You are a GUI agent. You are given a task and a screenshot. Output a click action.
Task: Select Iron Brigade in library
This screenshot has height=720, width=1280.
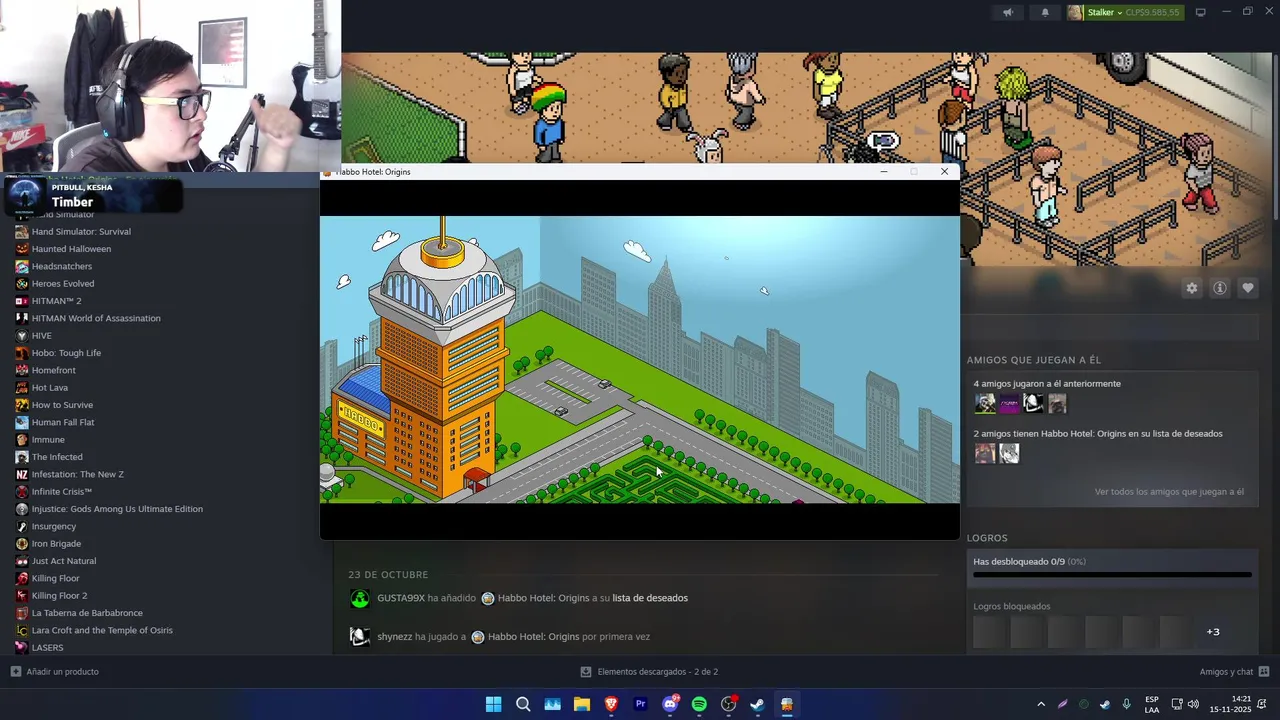click(56, 543)
